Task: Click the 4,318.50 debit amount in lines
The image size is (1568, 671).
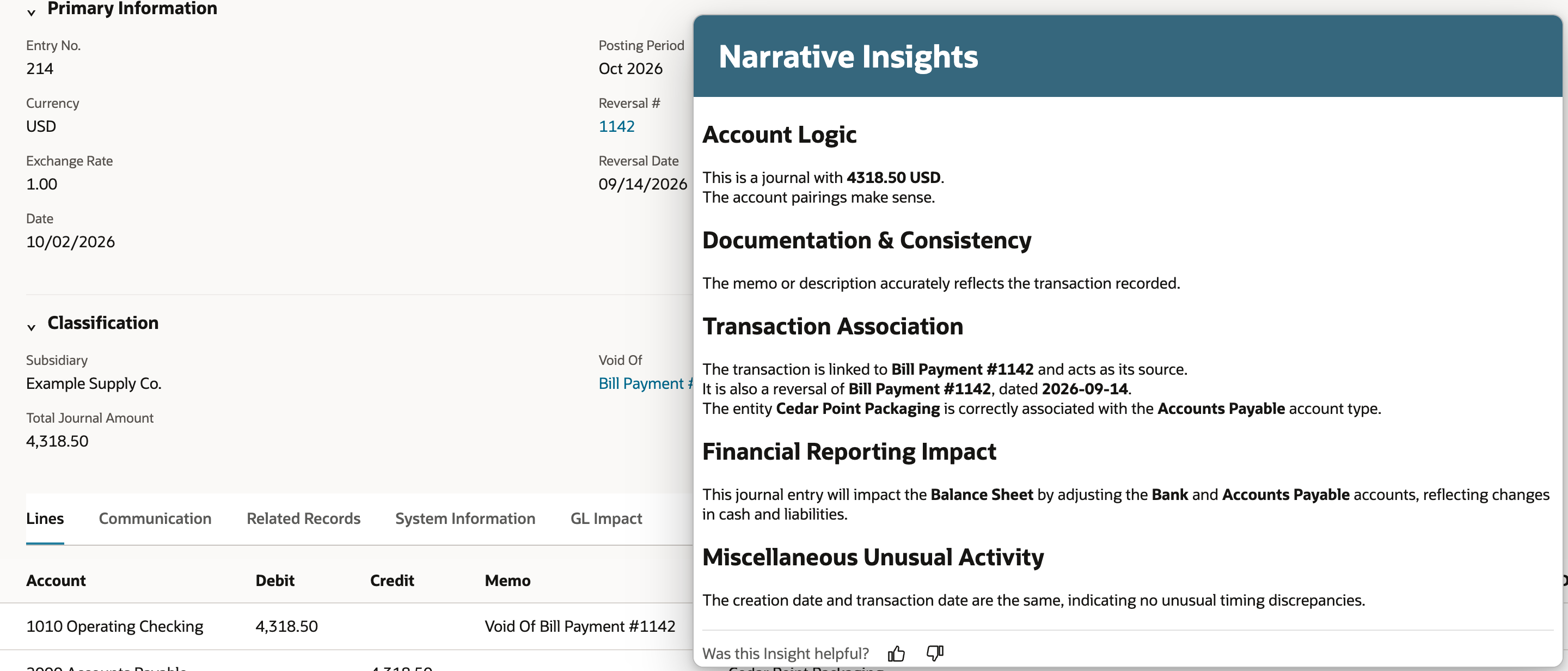Action: point(287,626)
